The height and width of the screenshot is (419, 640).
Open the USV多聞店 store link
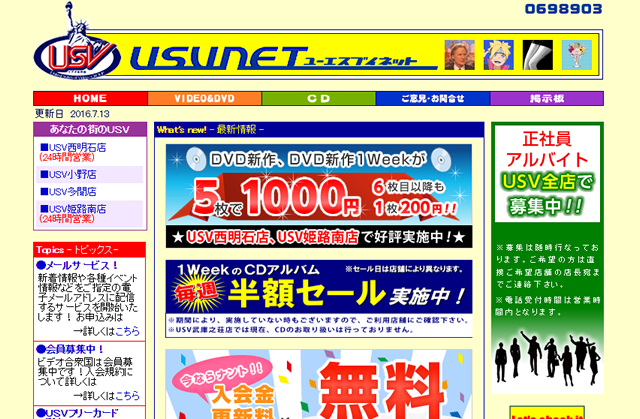(69, 191)
